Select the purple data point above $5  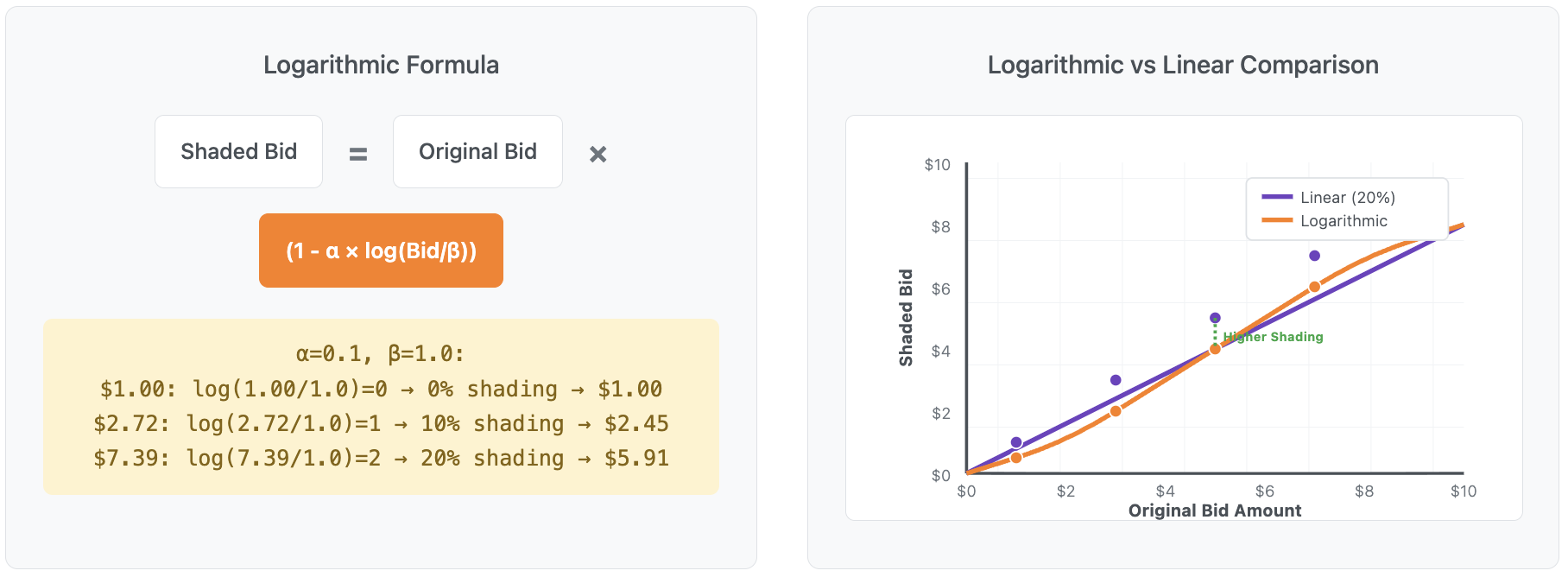[x=1215, y=318]
